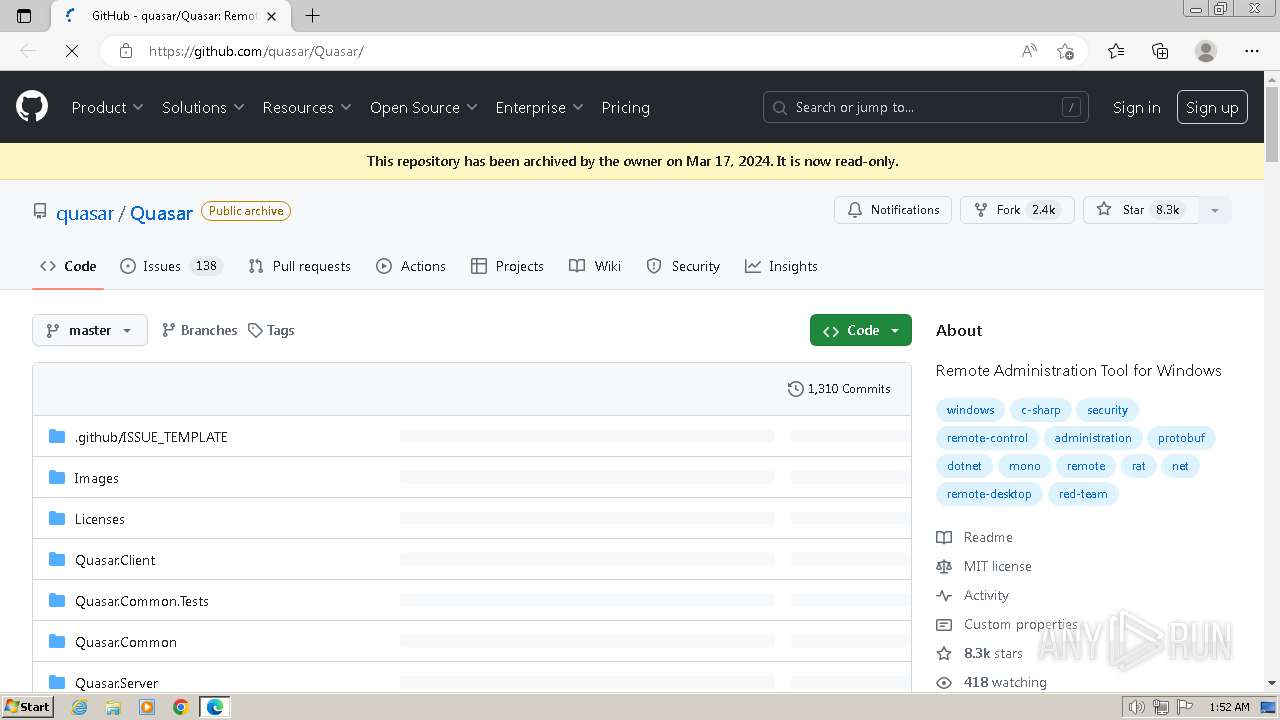1280x720 pixels.
Task: Expand the Star lists dropdown arrow
Action: [x=1215, y=210]
